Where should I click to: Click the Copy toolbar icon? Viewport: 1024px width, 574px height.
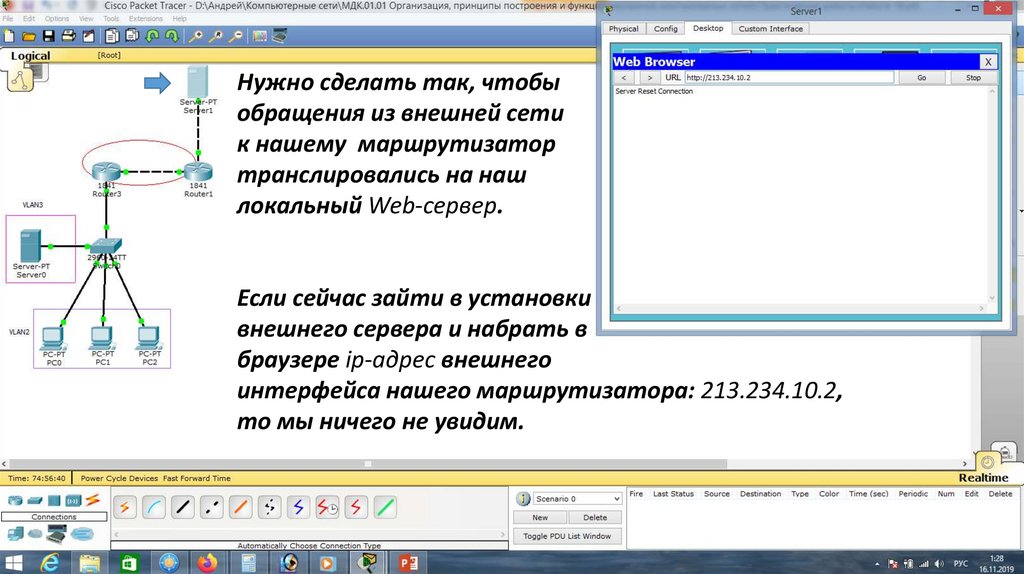tap(112, 37)
